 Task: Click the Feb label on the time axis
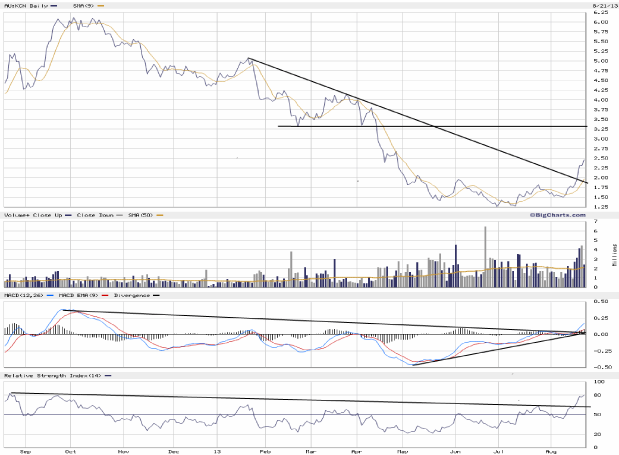(263, 452)
